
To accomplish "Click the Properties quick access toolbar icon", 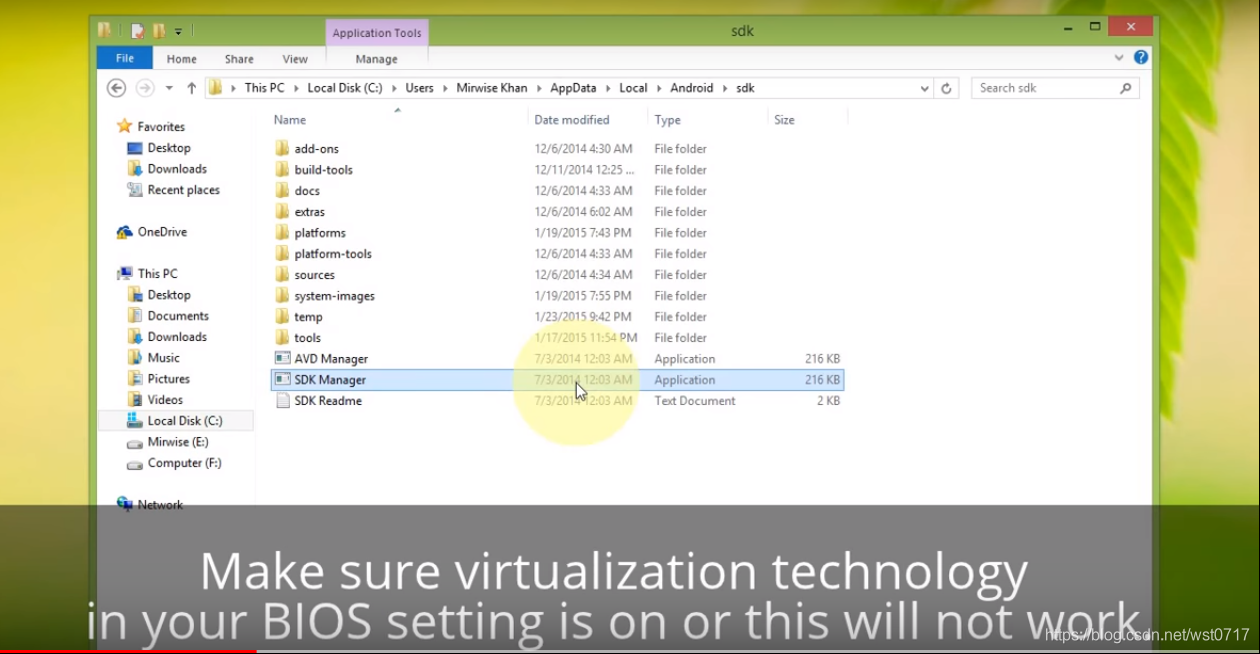I will 138,30.
